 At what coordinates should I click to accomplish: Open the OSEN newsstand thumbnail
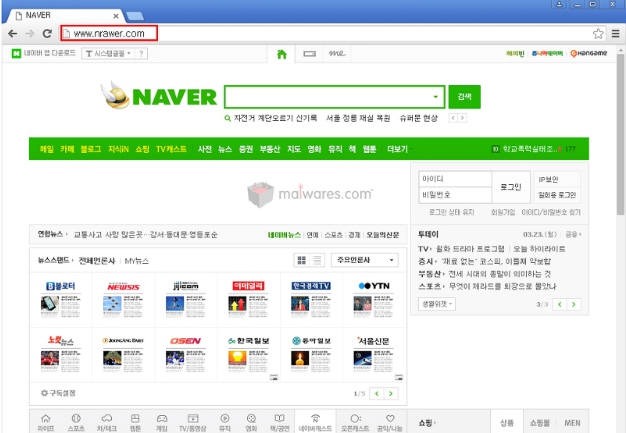point(186,354)
